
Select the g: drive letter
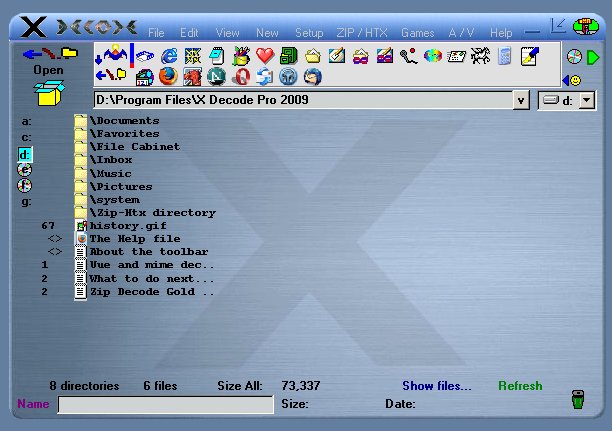(x=26, y=202)
